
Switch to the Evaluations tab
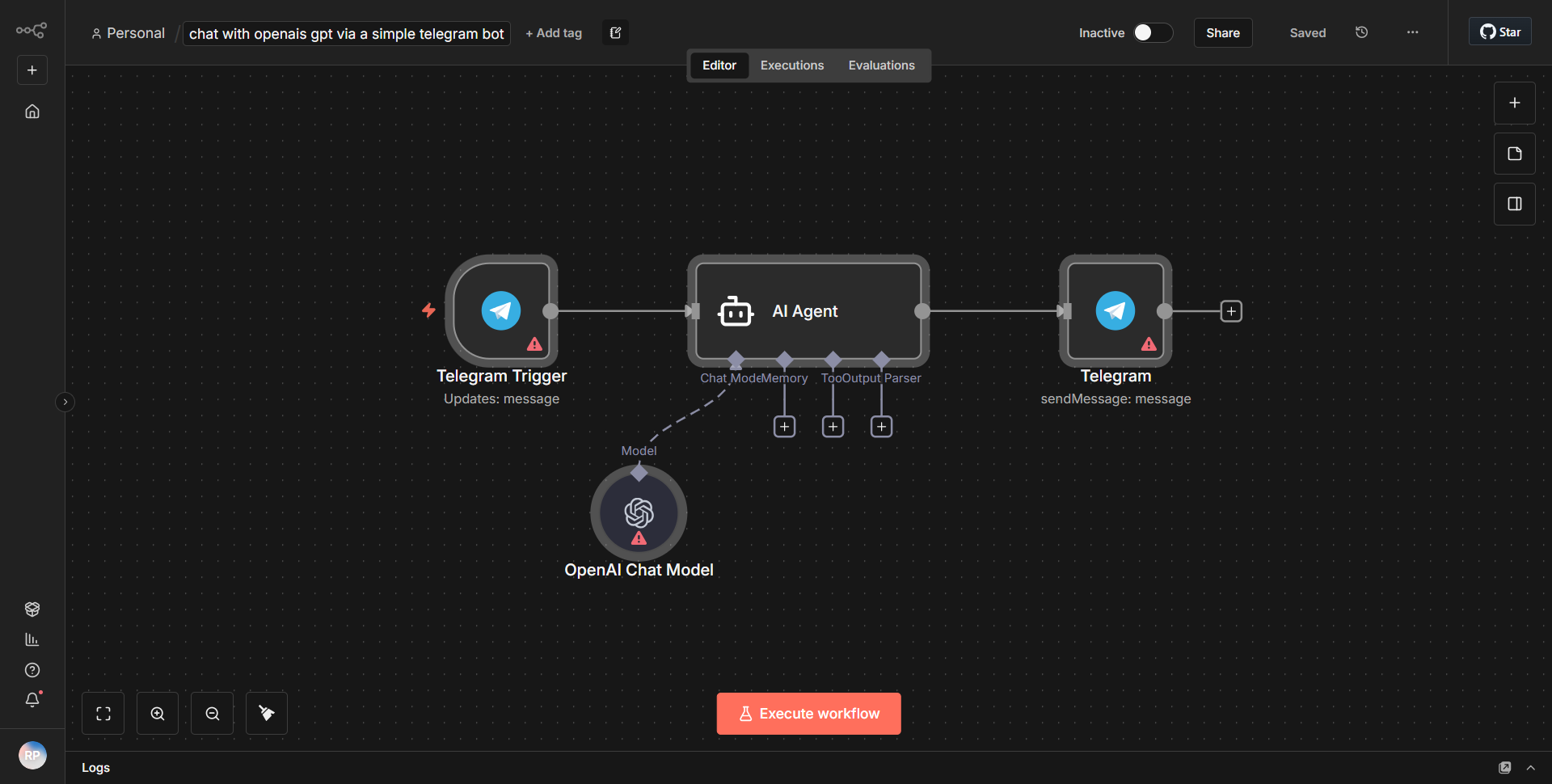click(881, 65)
